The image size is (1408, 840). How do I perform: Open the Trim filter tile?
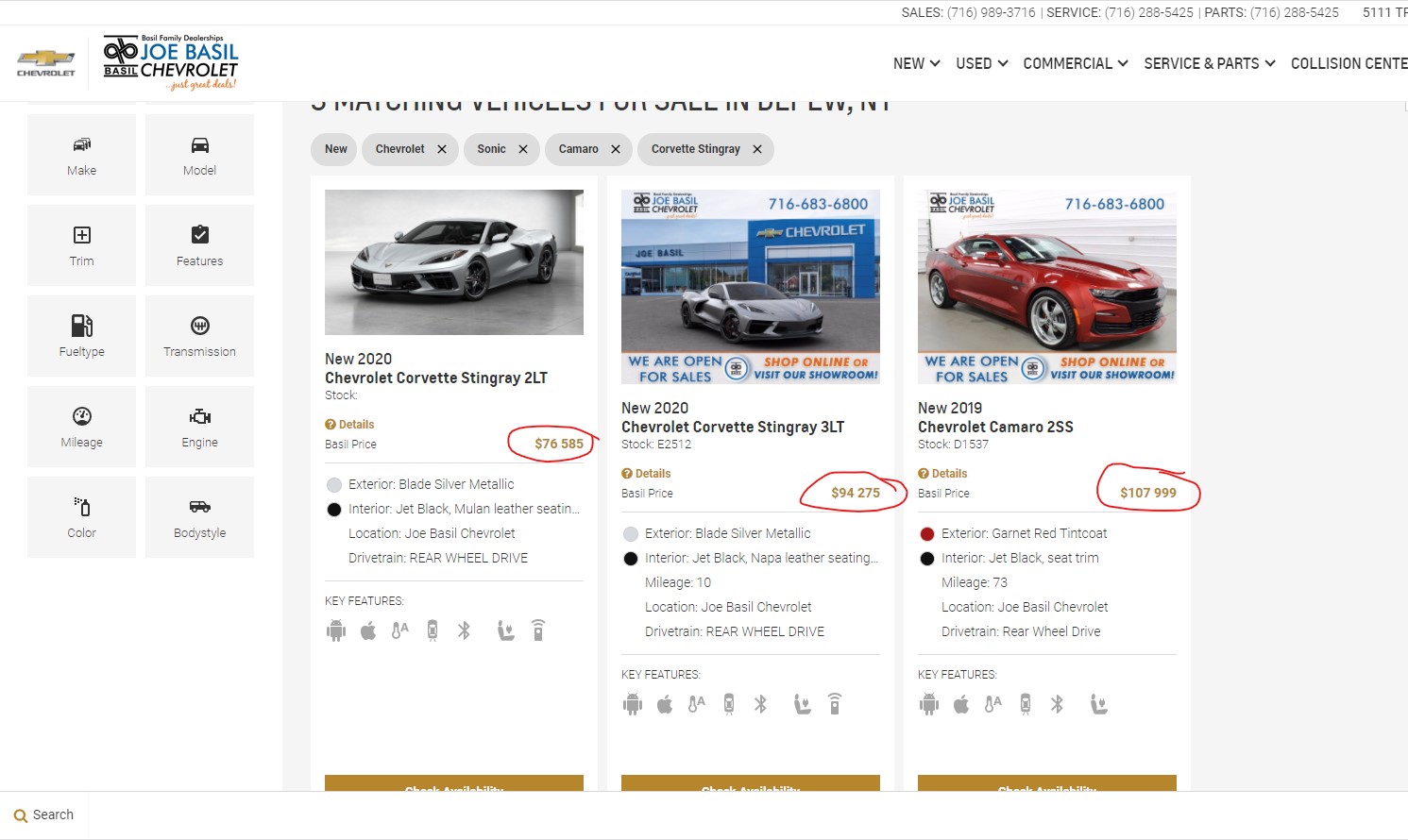click(81, 245)
